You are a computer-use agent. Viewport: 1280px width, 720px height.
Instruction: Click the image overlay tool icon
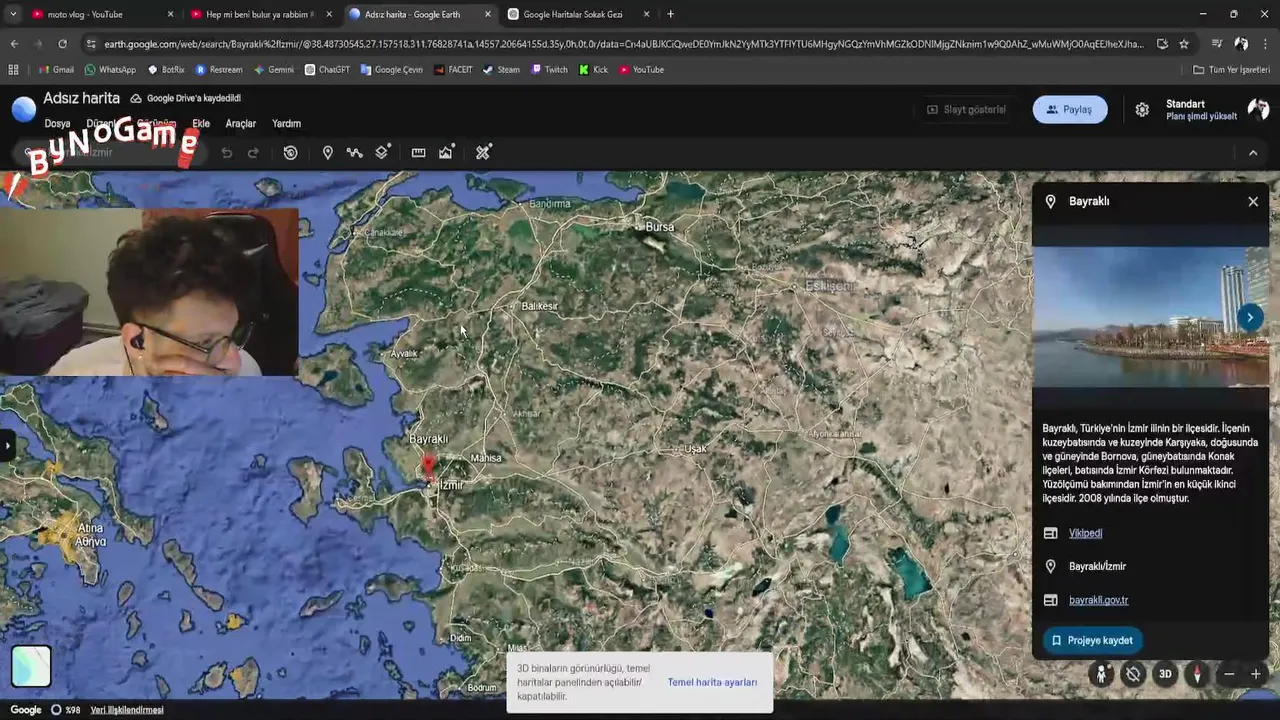[x=446, y=152]
